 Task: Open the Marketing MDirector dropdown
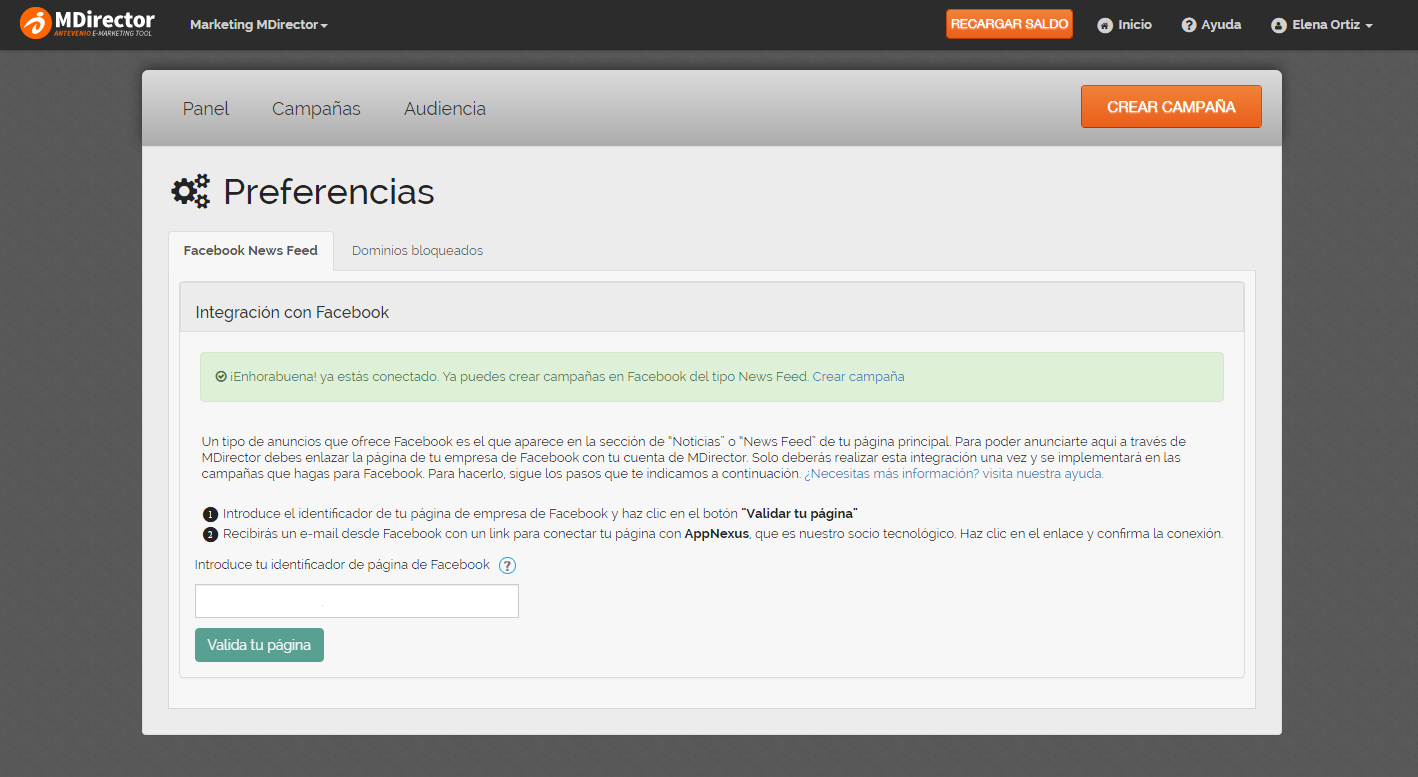[259, 24]
